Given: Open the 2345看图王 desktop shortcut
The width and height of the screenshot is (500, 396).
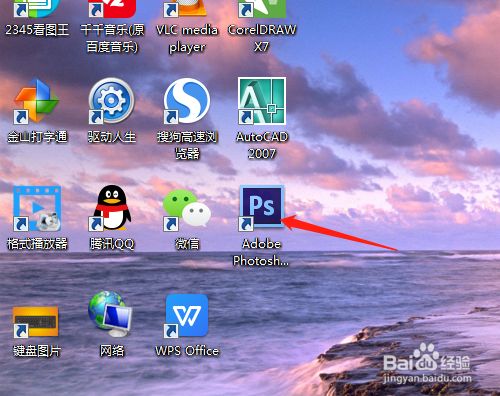Looking at the screenshot, I should 37,9.
